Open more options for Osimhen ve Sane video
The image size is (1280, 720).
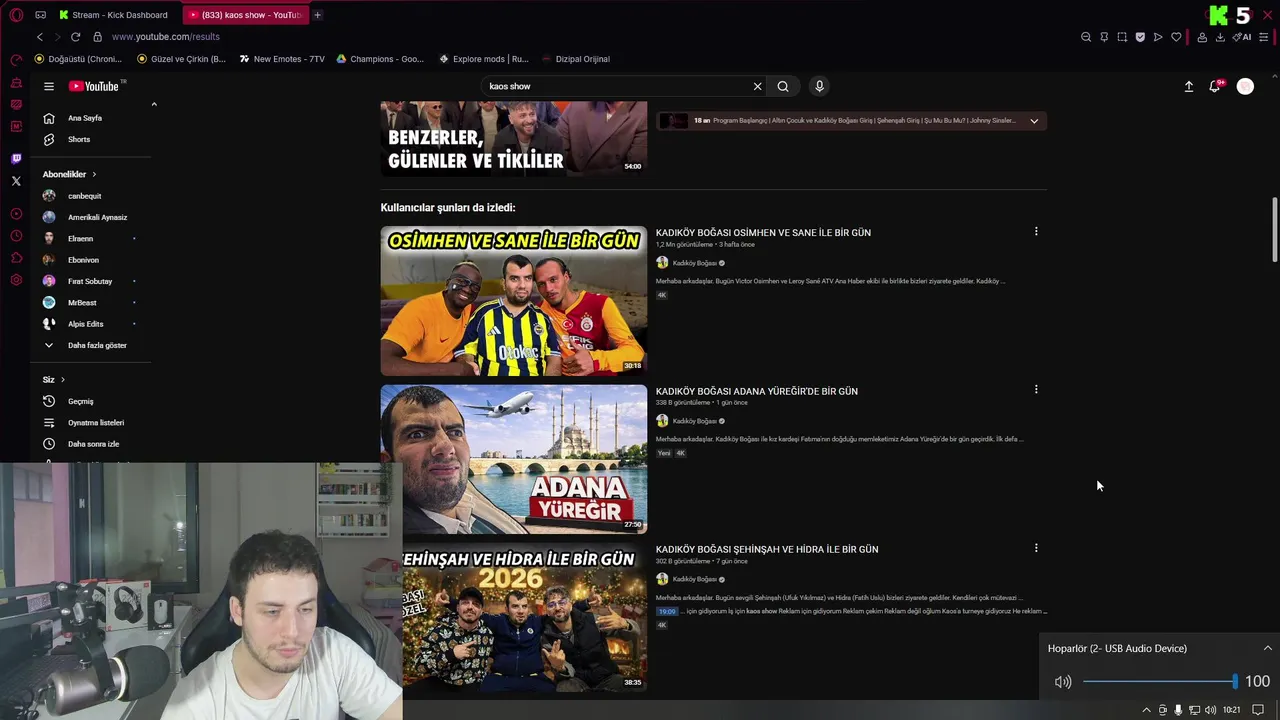click(1036, 231)
